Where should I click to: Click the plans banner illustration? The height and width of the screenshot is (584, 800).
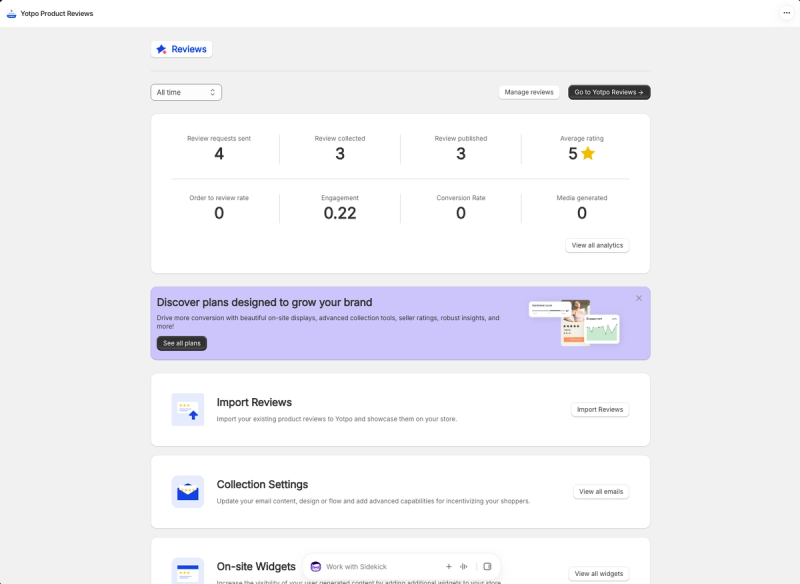tap(574, 322)
